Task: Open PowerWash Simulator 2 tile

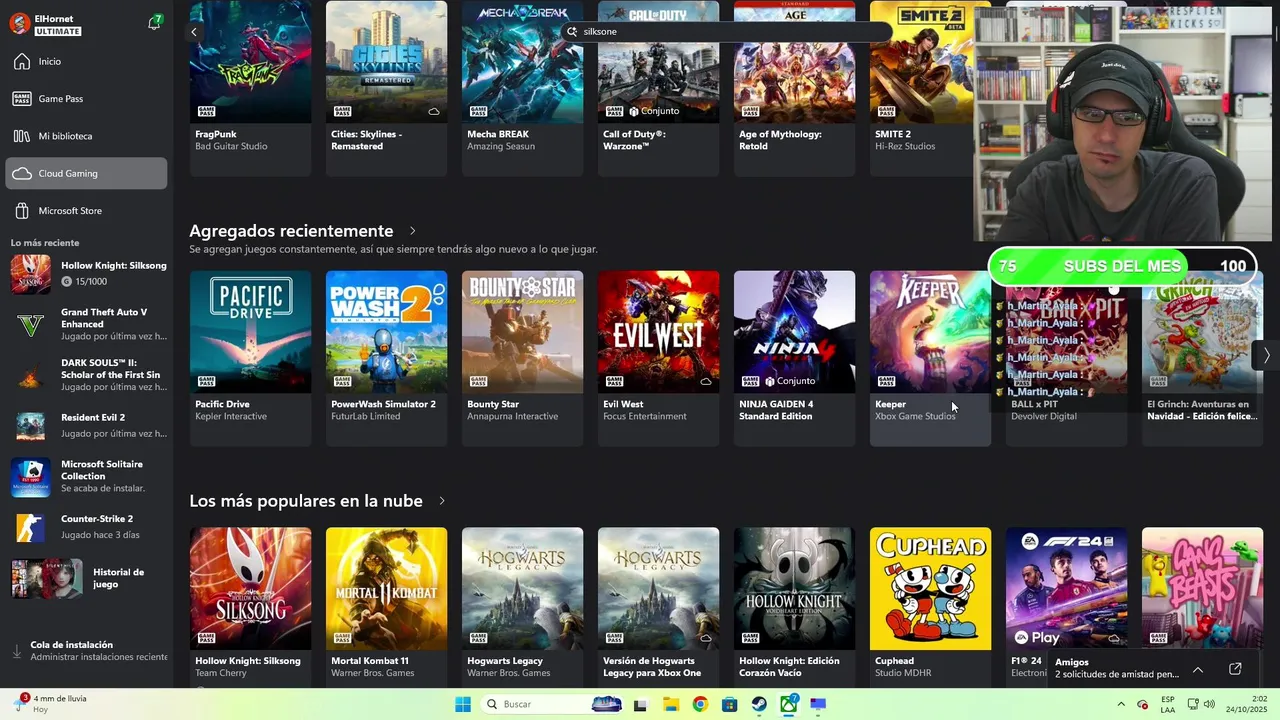Action: click(386, 358)
